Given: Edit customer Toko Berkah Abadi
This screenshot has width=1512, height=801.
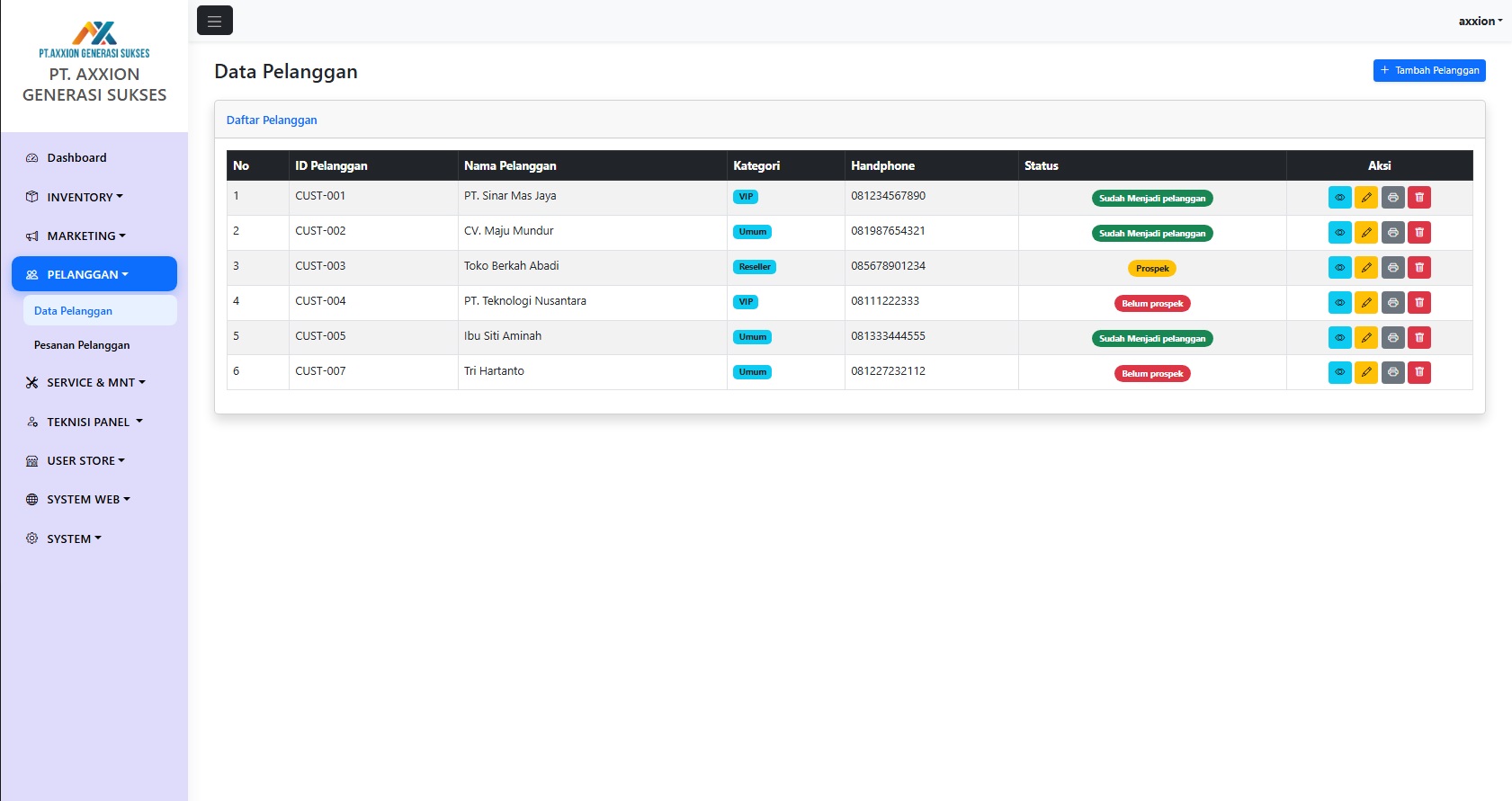Looking at the screenshot, I should (1366, 268).
